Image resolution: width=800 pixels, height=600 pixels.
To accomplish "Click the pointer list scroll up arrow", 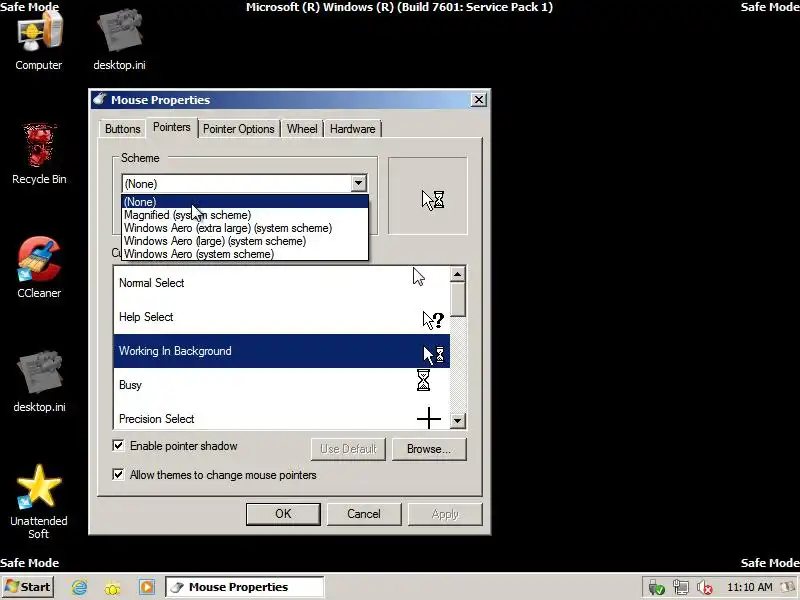I will (x=458, y=274).
